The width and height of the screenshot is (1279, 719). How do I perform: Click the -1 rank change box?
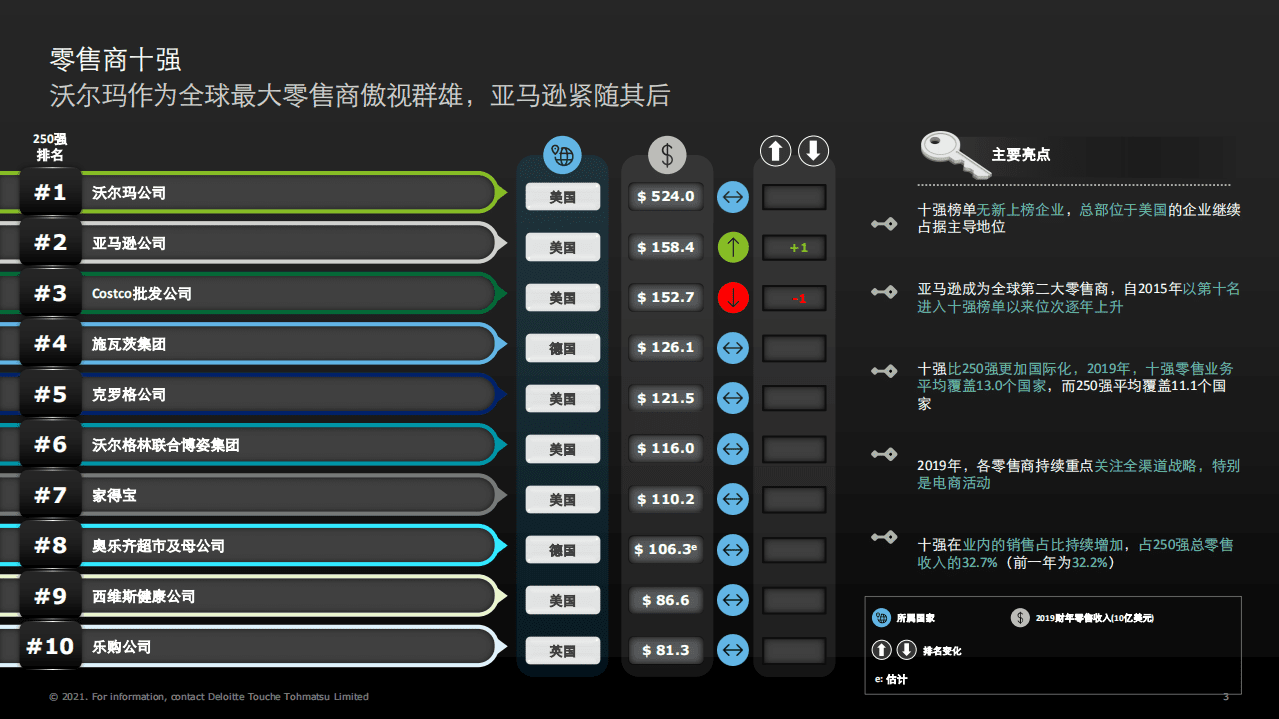point(795,298)
